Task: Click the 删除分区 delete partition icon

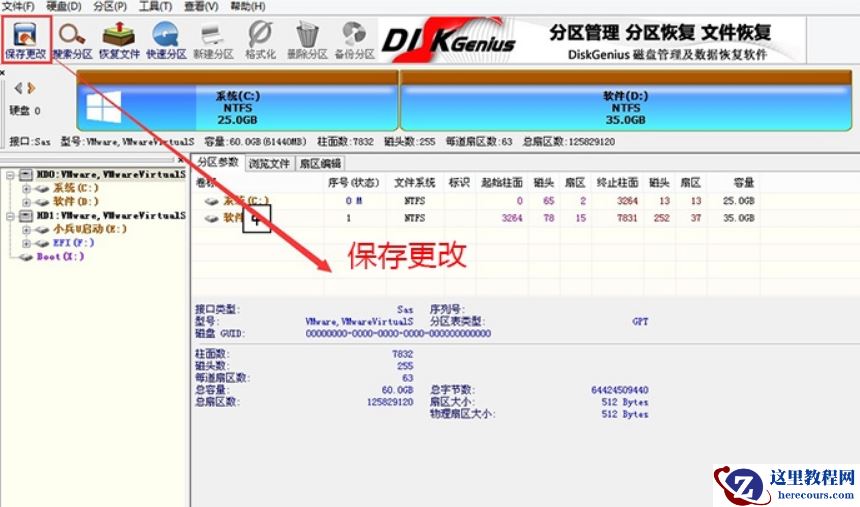Action: click(x=307, y=40)
